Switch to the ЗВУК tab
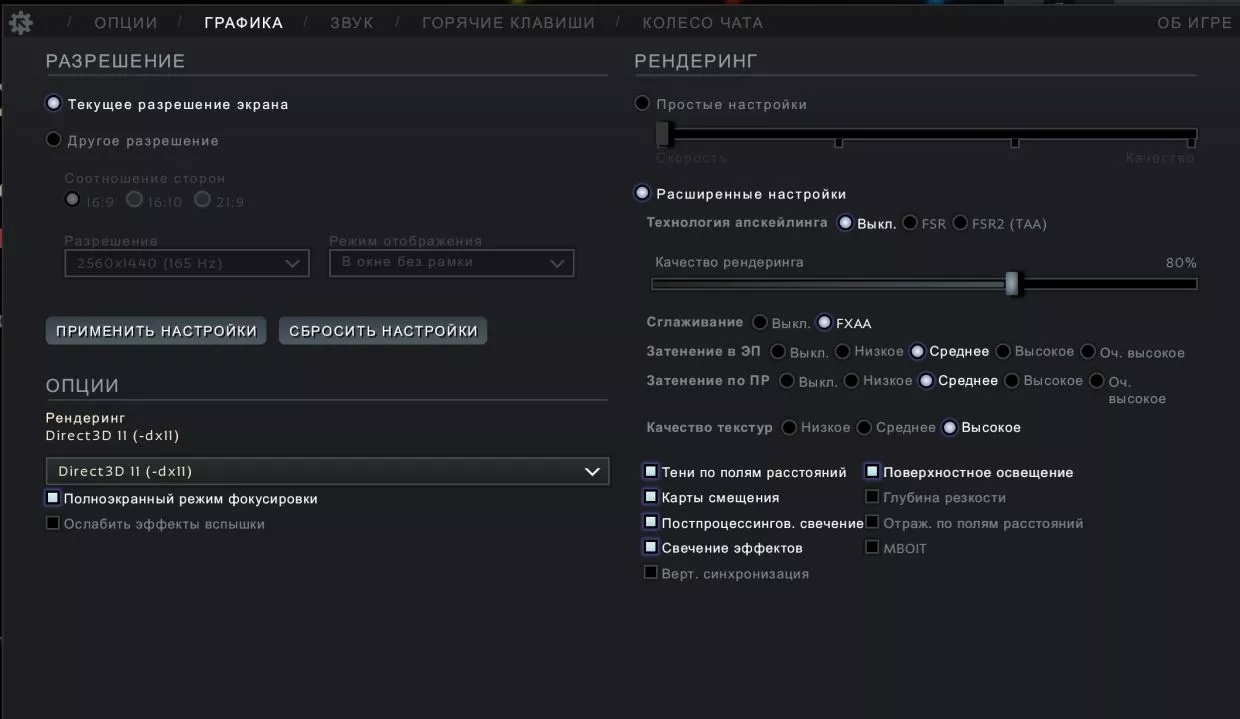 [349, 21]
